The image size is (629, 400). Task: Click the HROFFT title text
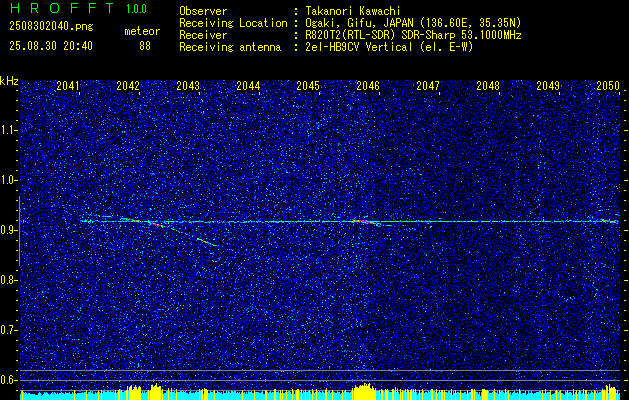pyautogui.click(x=61, y=9)
